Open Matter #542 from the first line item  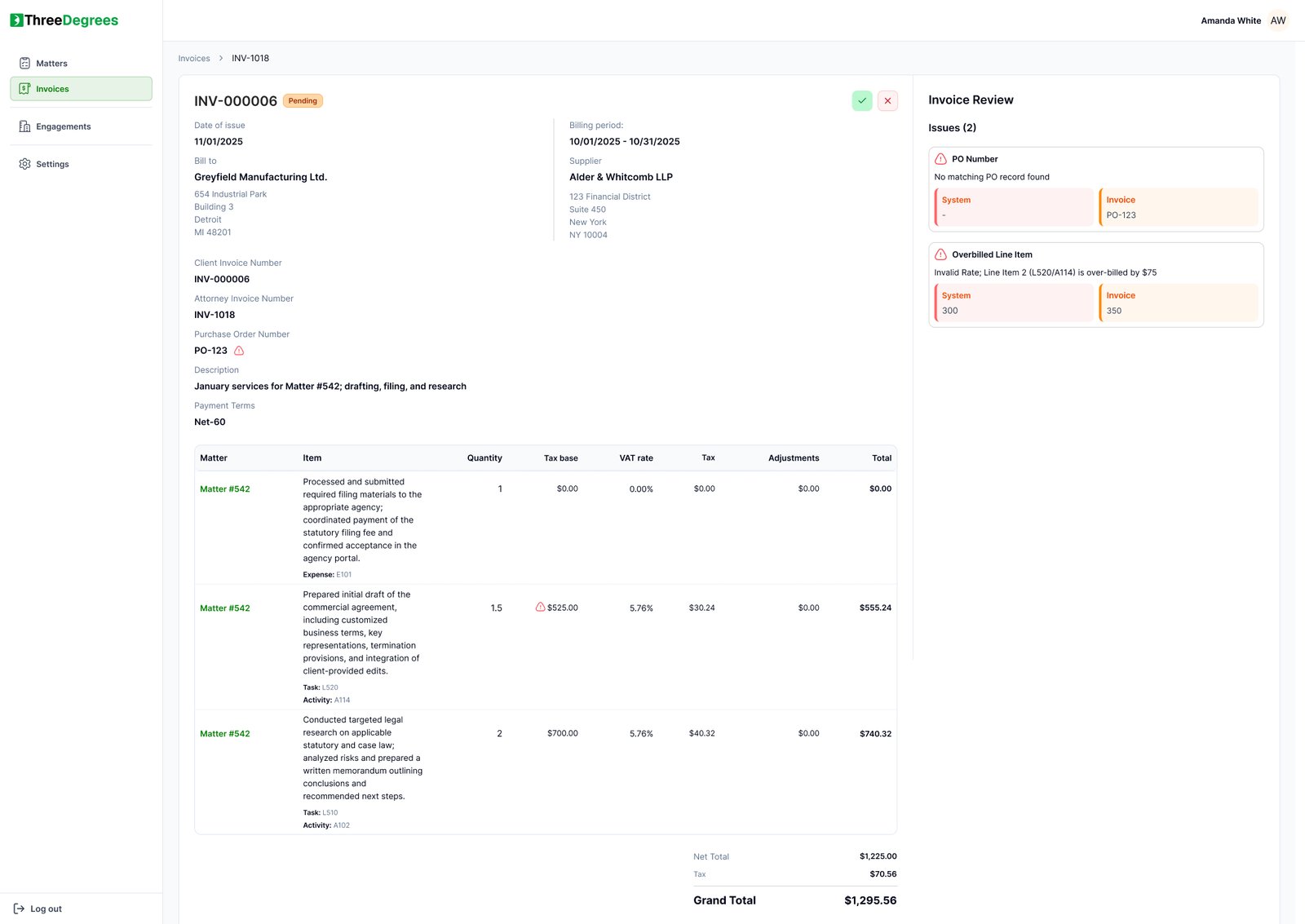click(225, 489)
